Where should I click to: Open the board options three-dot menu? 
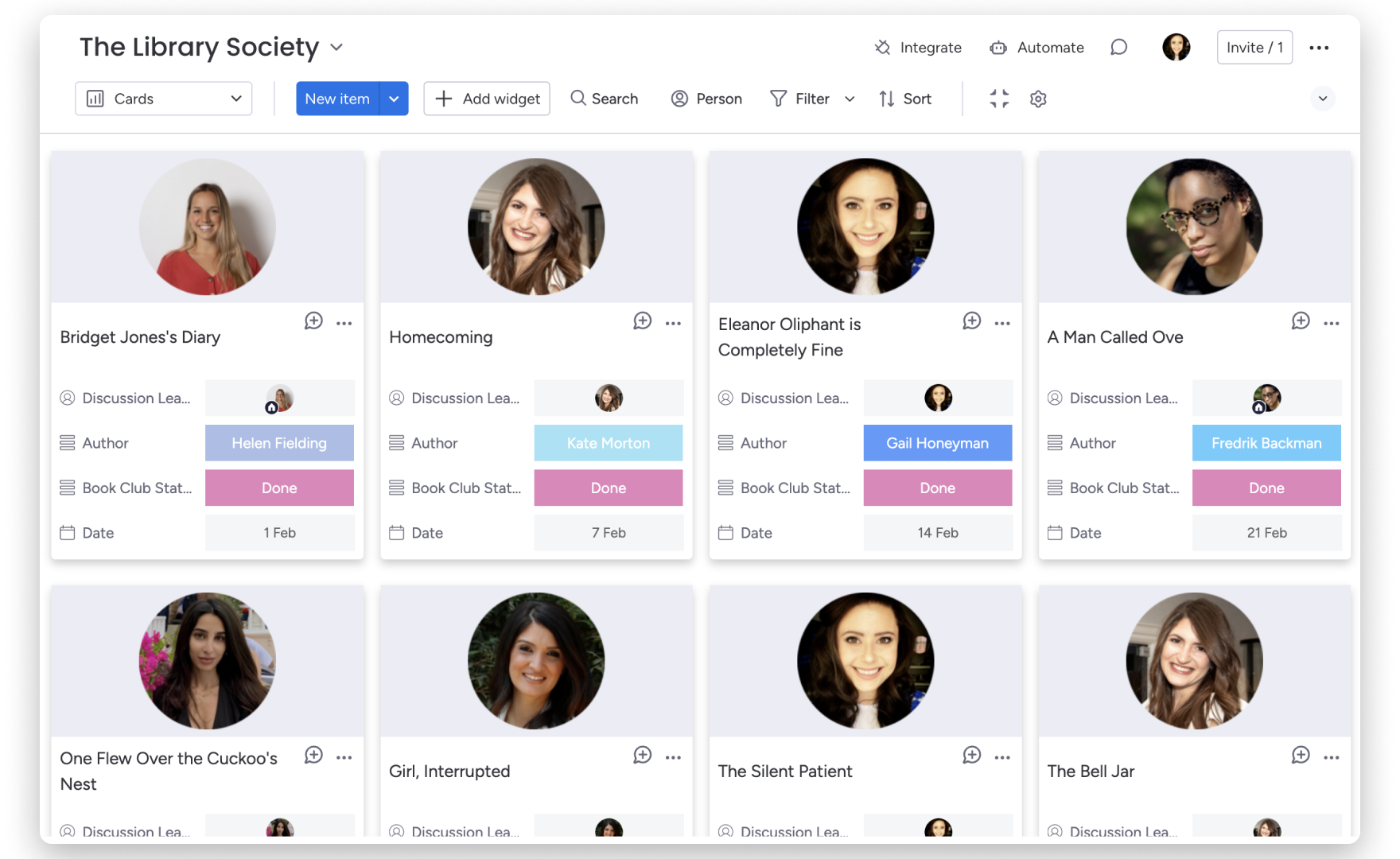pos(1319,48)
